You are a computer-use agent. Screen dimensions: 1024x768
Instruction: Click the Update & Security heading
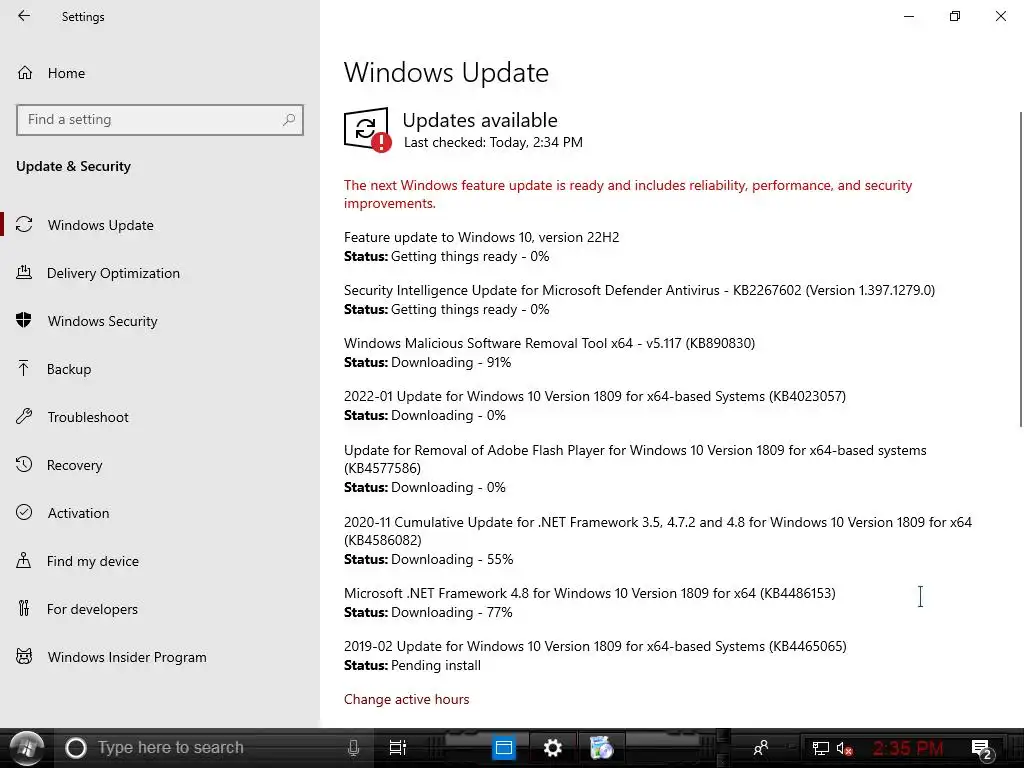tap(73, 167)
